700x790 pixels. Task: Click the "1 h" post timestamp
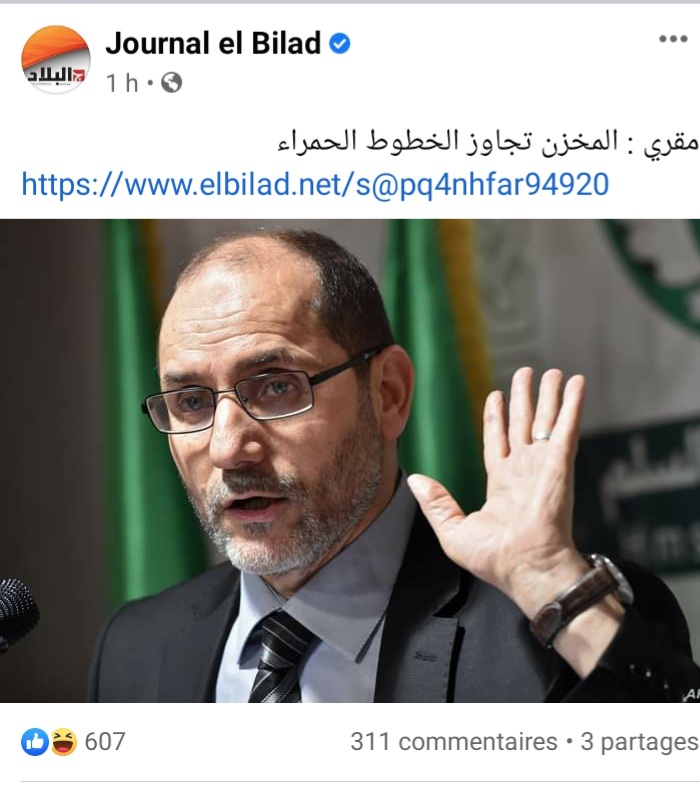tap(122, 83)
